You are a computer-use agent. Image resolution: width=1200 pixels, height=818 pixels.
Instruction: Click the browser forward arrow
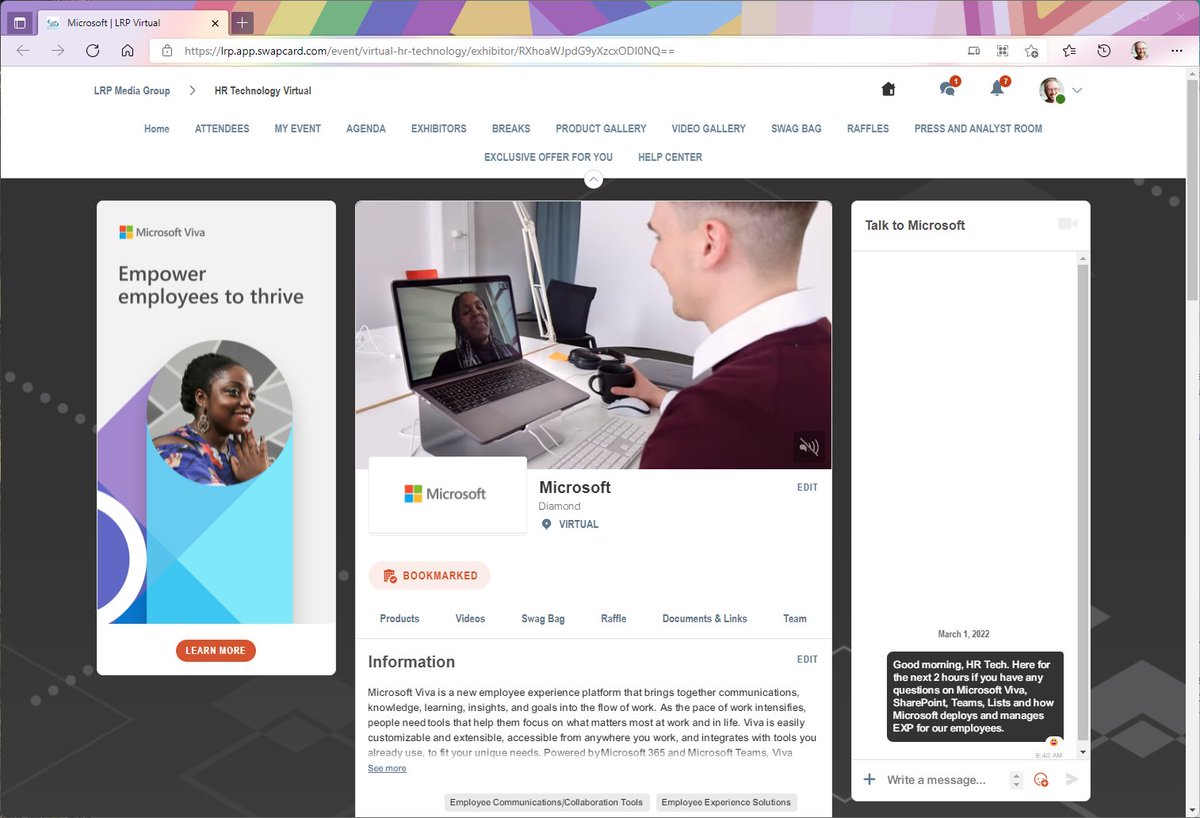coord(58,50)
